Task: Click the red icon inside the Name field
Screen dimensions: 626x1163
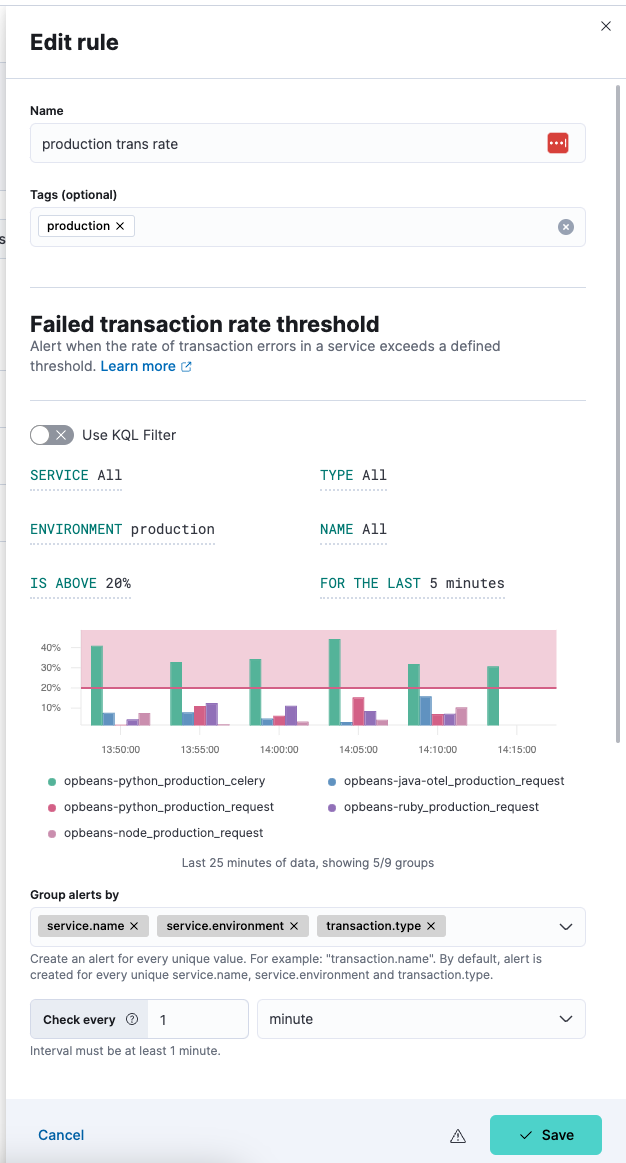Action: pyautogui.click(x=558, y=143)
